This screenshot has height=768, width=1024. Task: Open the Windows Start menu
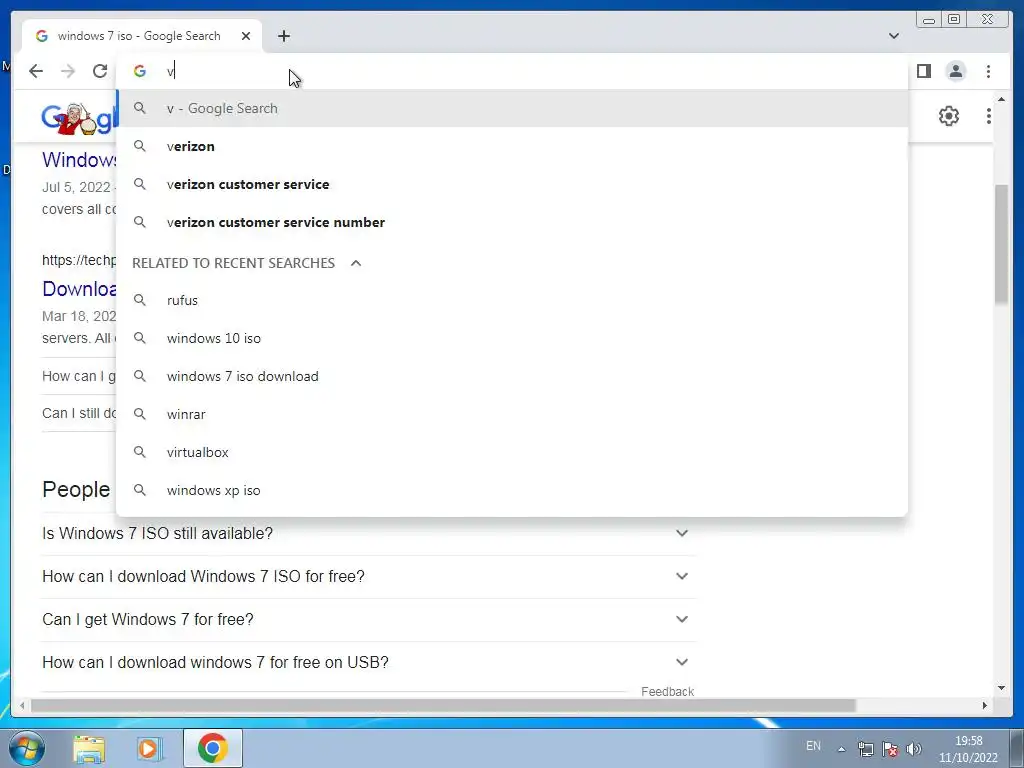(27, 748)
